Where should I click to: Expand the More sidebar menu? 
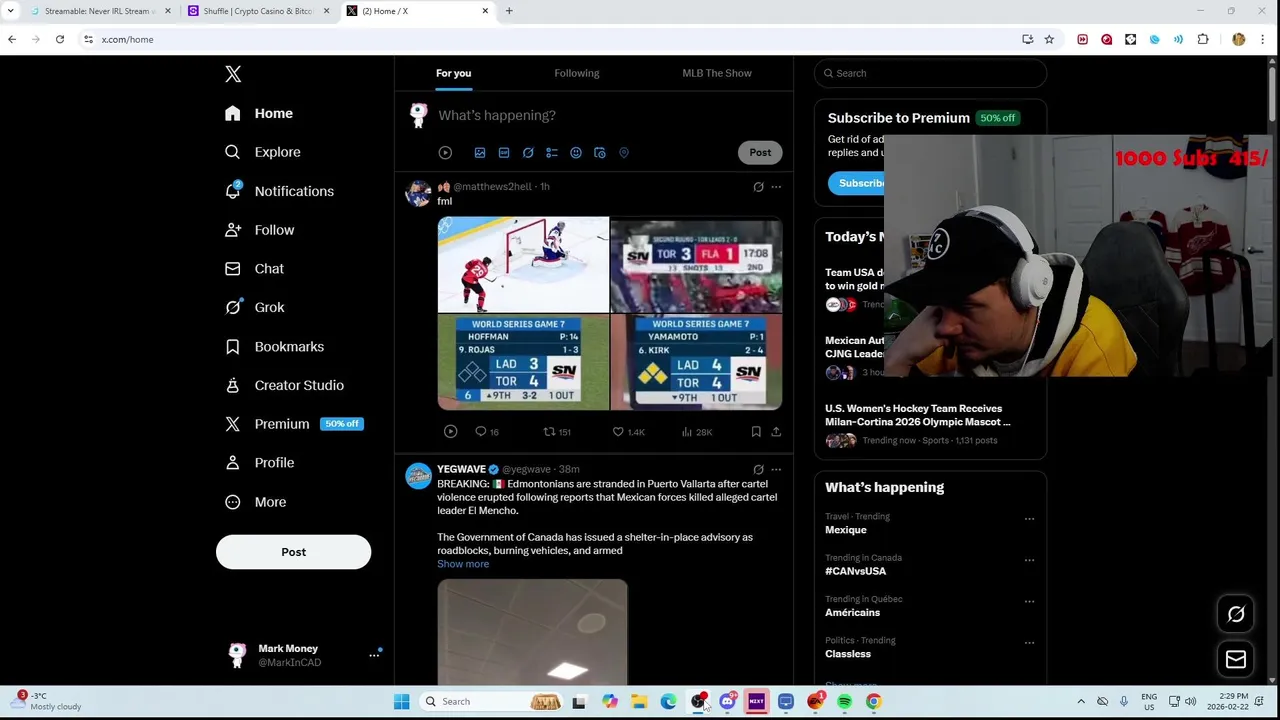256,502
